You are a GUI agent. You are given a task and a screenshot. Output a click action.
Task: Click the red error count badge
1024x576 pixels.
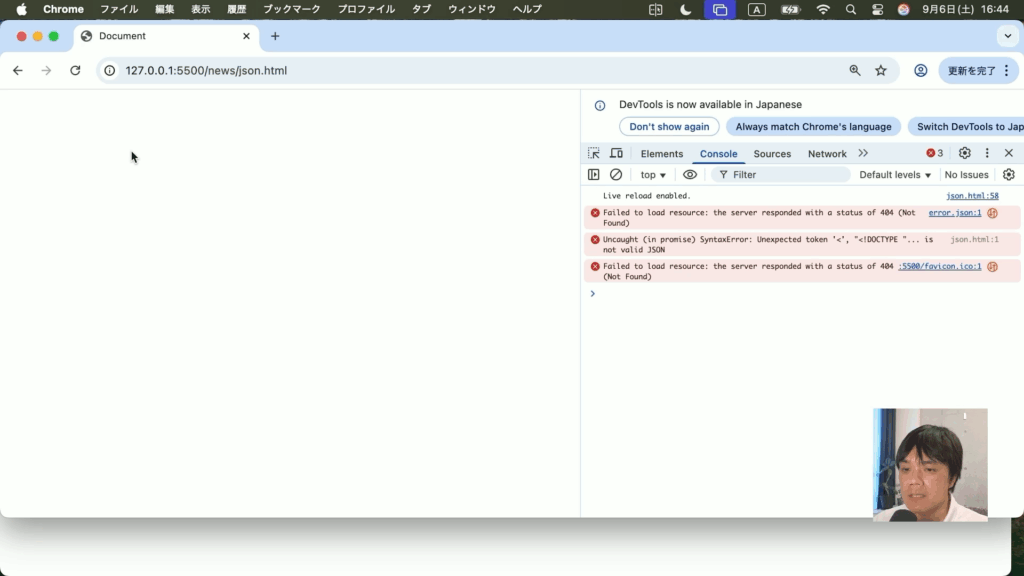pyautogui.click(x=935, y=153)
